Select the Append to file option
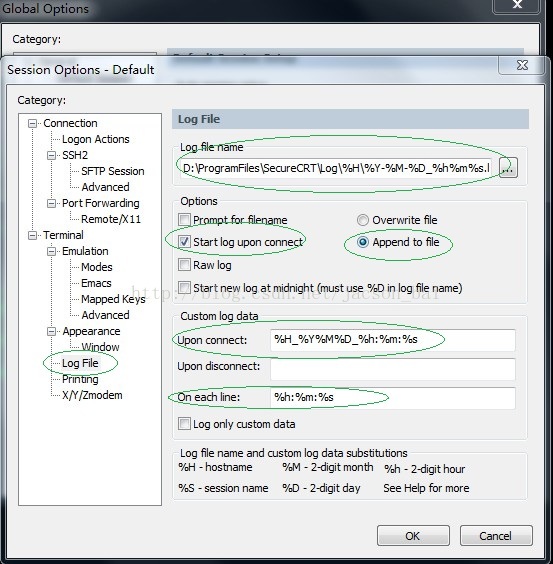 (x=363, y=242)
